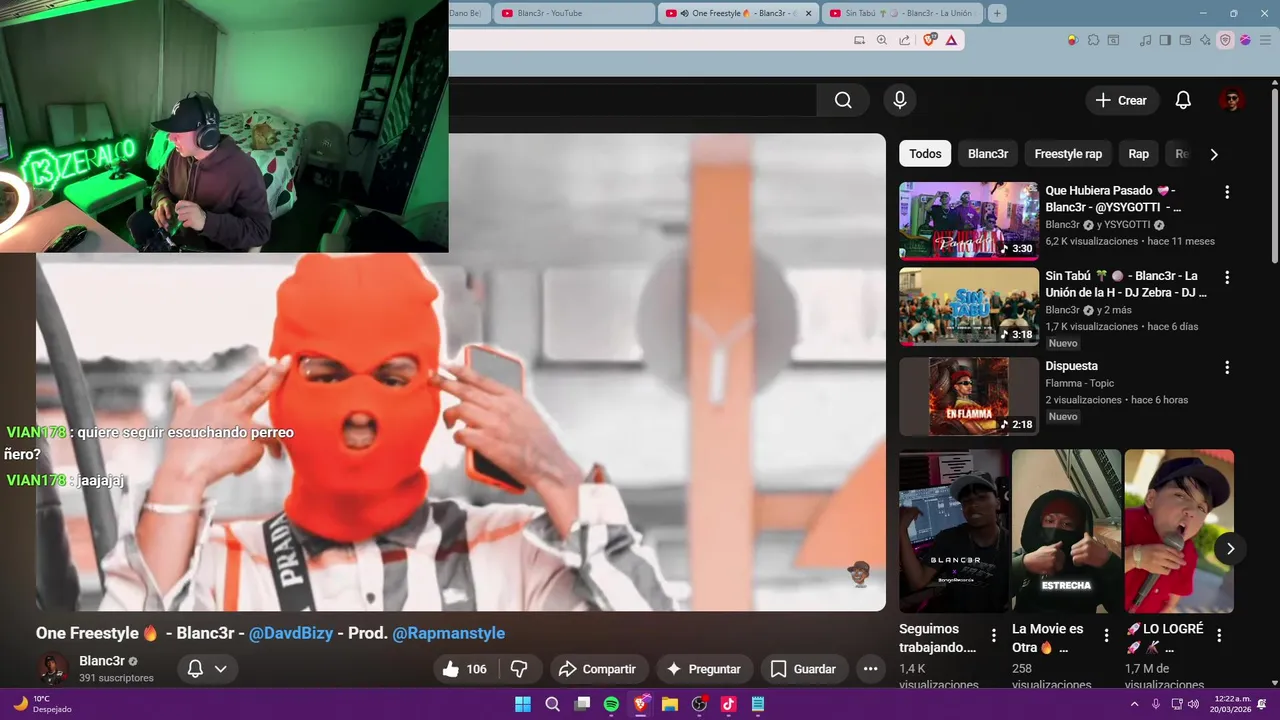Image resolution: width=1280 pixels, height=720 pixels.
Task: Open the Leo AI sparkle icon
Action: coord(1205,40)
